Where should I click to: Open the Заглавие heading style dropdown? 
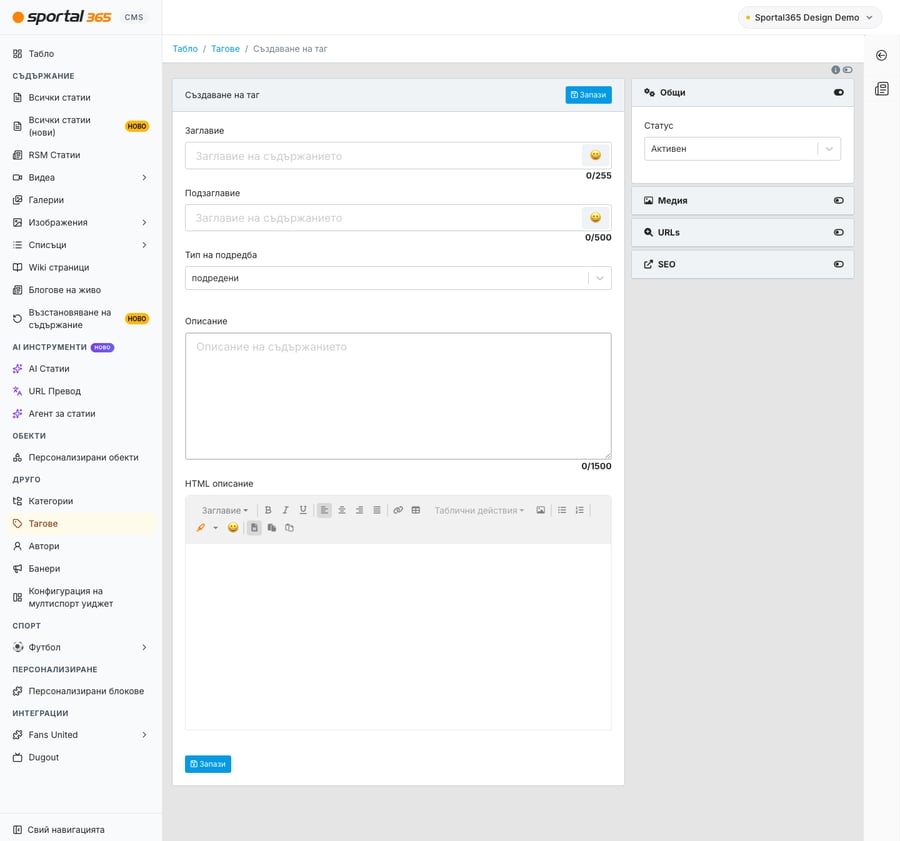224,510
